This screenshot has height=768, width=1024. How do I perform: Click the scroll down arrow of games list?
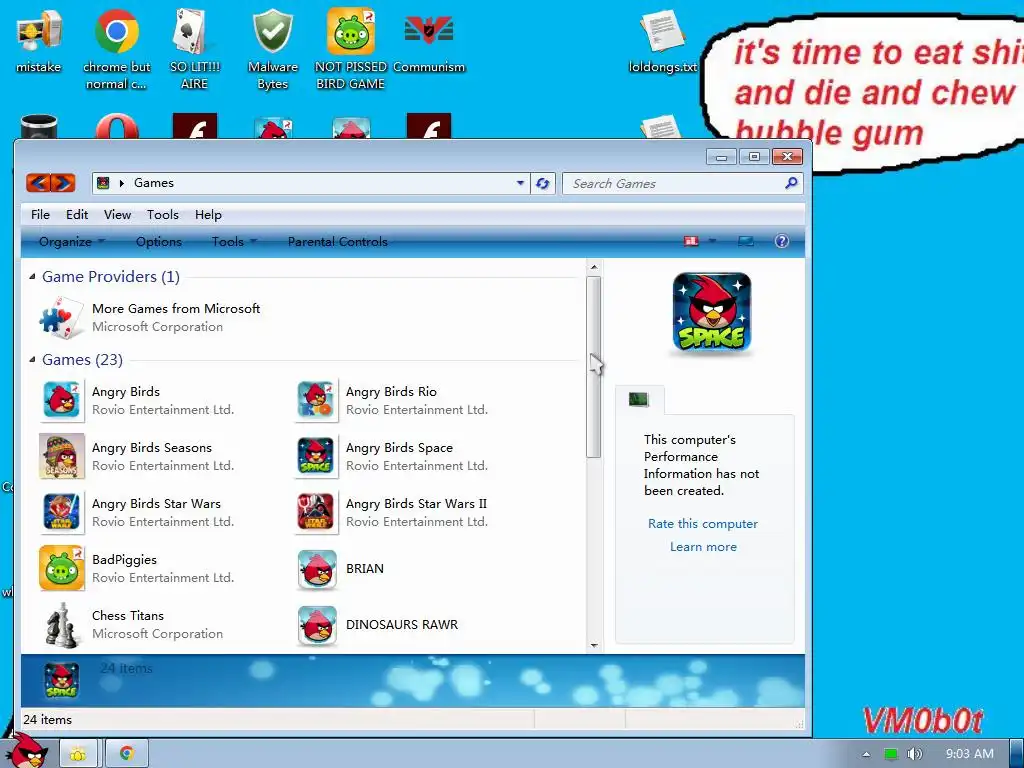[594, 645]
